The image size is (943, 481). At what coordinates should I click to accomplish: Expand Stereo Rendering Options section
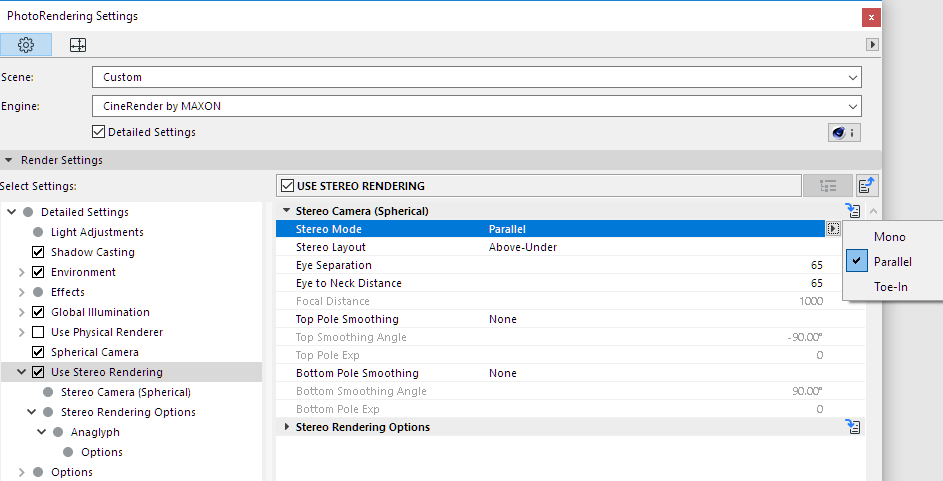pyautogui.click(x=288, y=427)
